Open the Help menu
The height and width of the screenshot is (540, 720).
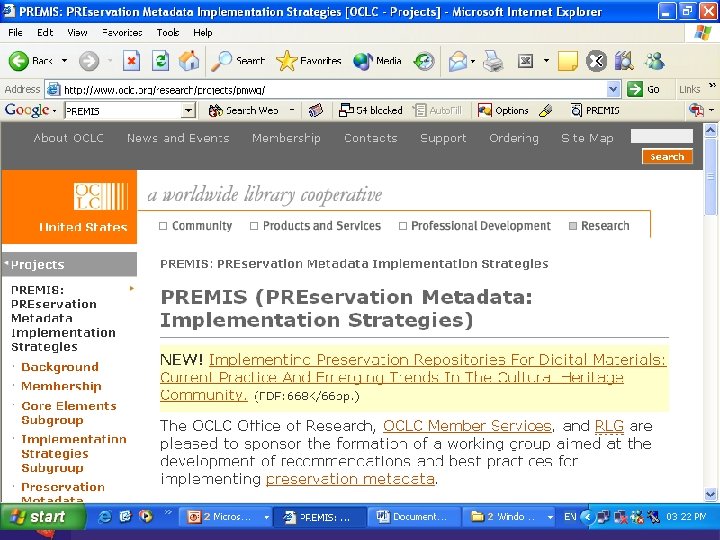pyautogui.click(x=202, y=33)
